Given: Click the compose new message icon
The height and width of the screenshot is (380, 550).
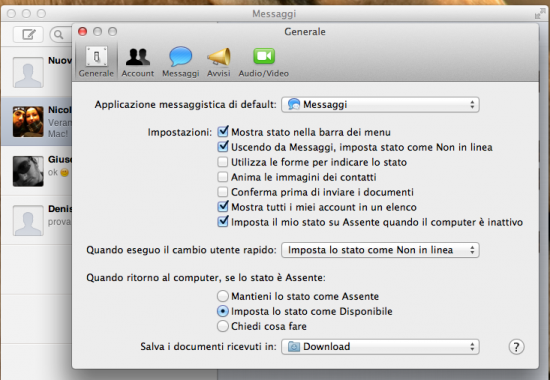Looking at the screenshot, I should (x=28, y=34).
